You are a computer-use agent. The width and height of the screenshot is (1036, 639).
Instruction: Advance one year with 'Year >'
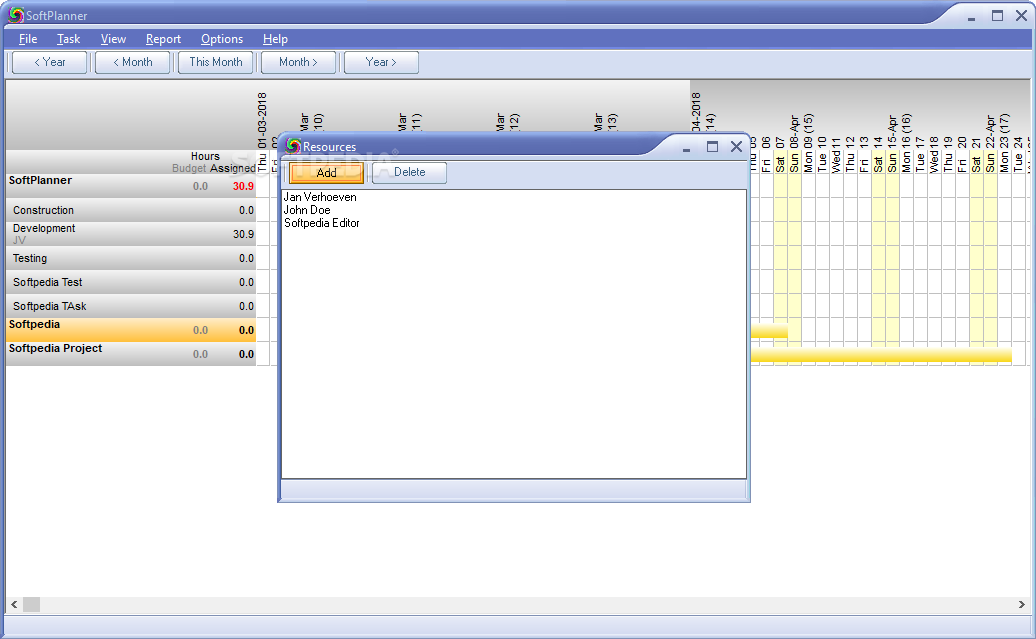[381, 62]
